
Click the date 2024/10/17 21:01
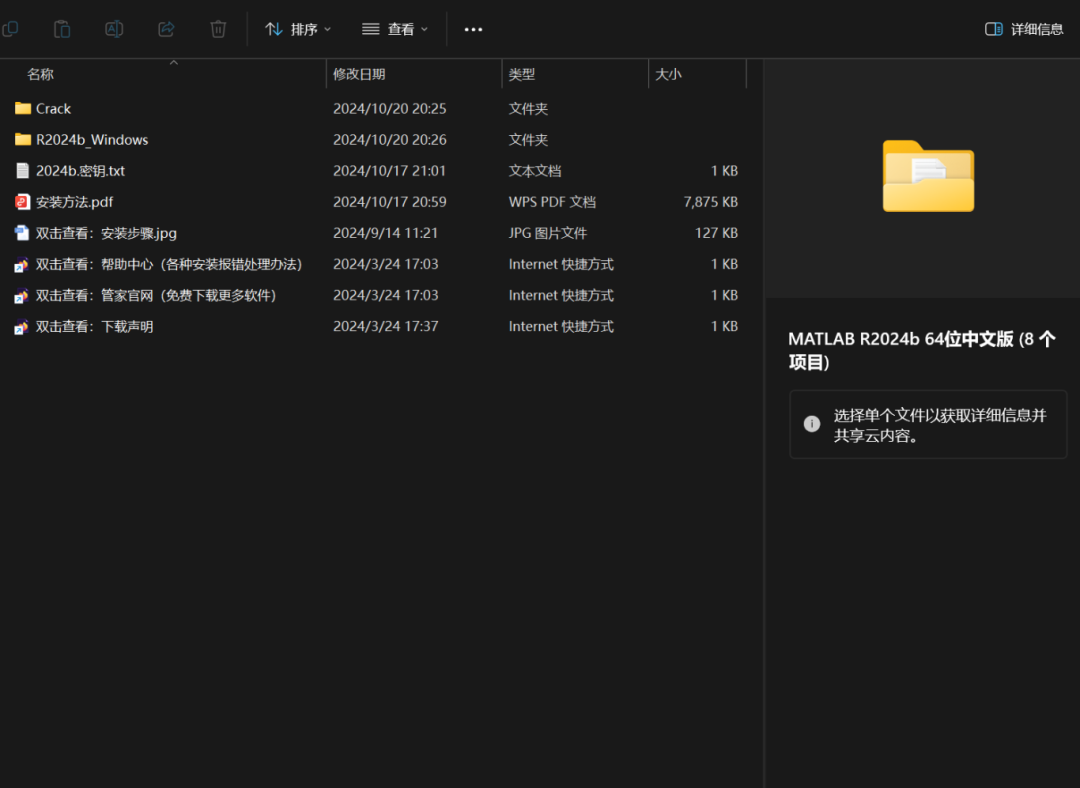(390, 171)
